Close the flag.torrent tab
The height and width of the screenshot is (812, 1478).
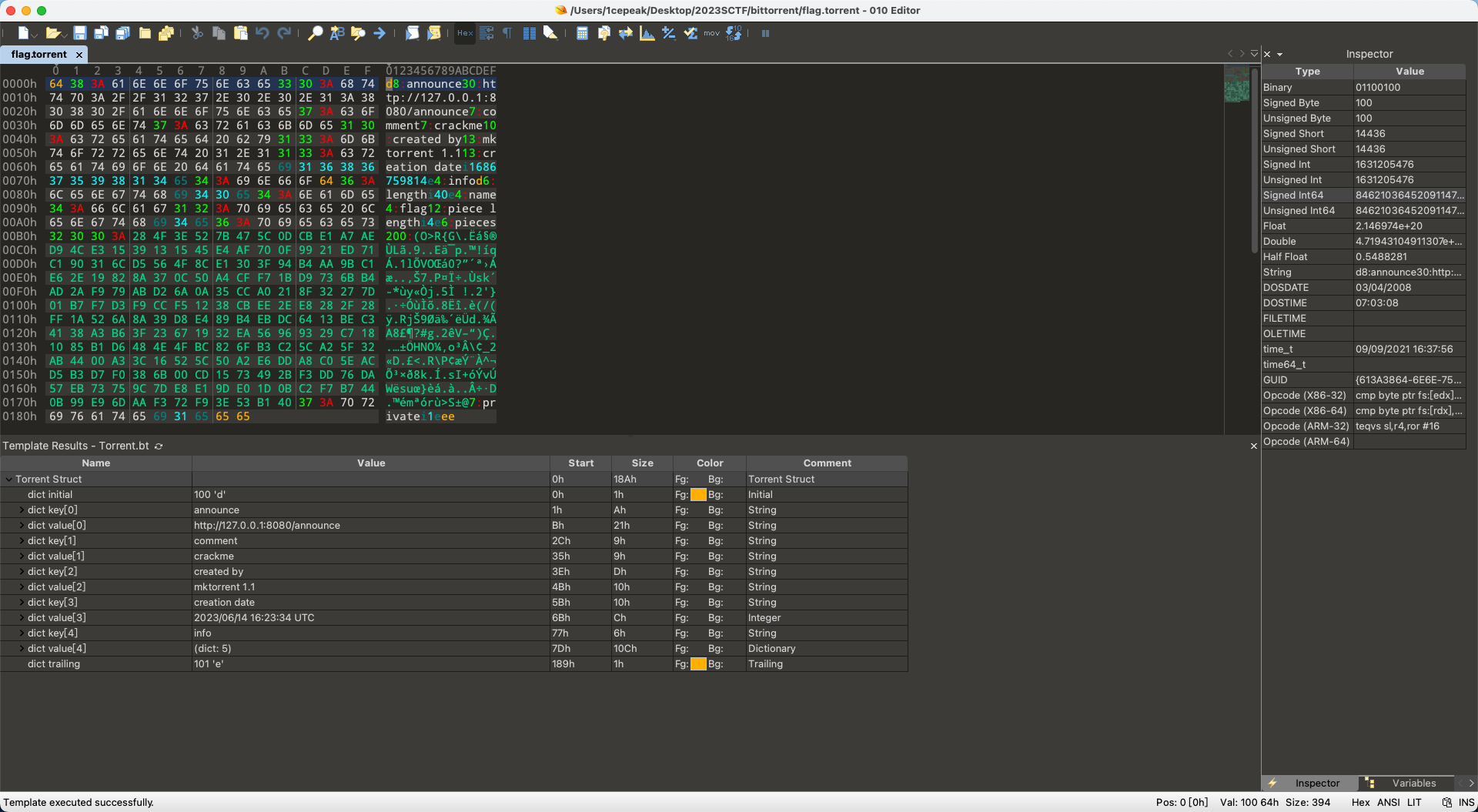click(x=79, y=55)
